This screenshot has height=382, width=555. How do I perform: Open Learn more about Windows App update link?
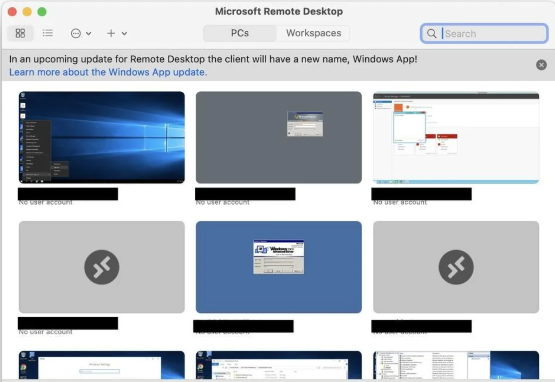click(x=108, y=72)
